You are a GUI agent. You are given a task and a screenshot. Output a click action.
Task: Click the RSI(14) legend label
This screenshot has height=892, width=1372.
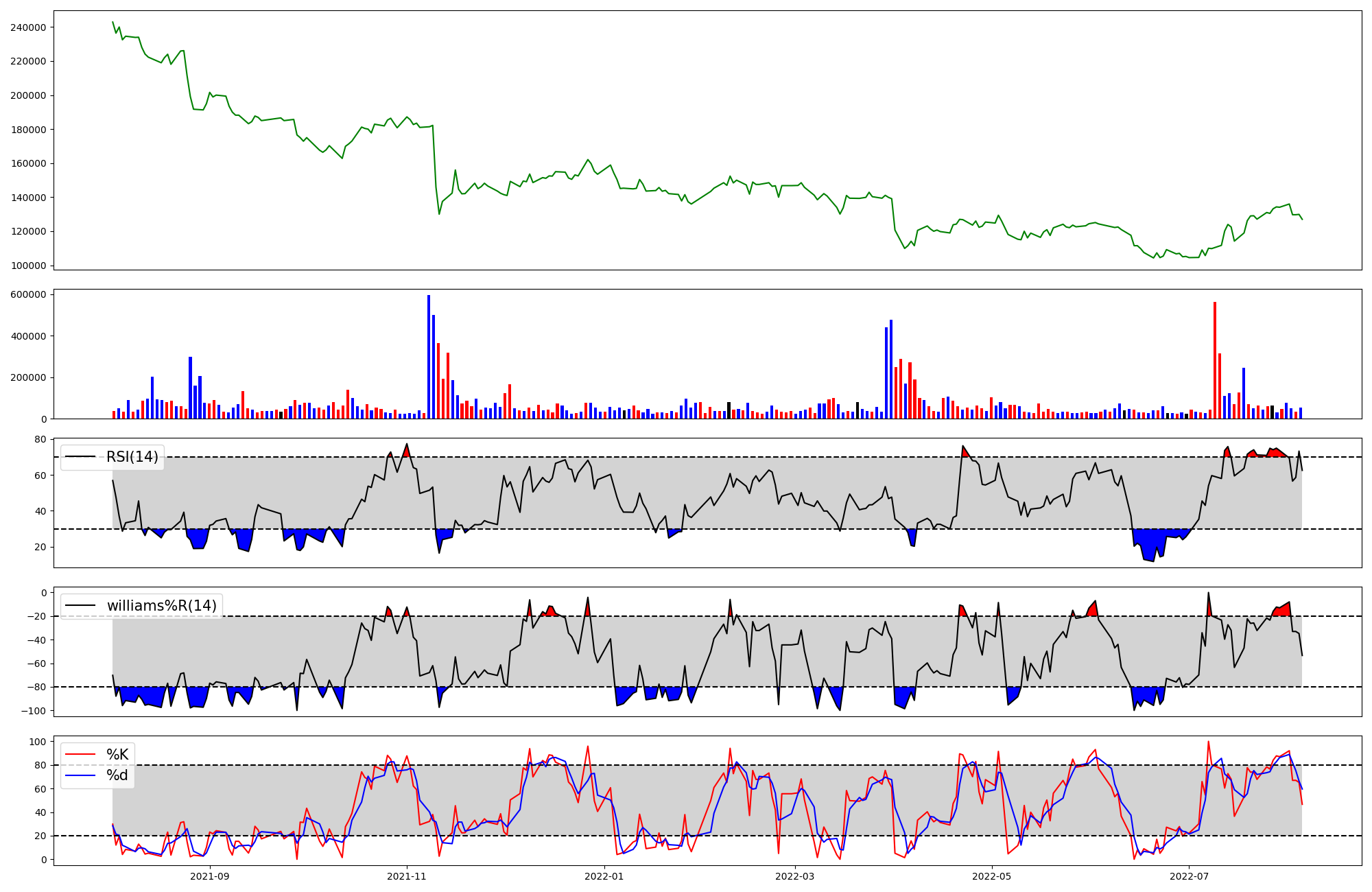[x=132, y=457]
